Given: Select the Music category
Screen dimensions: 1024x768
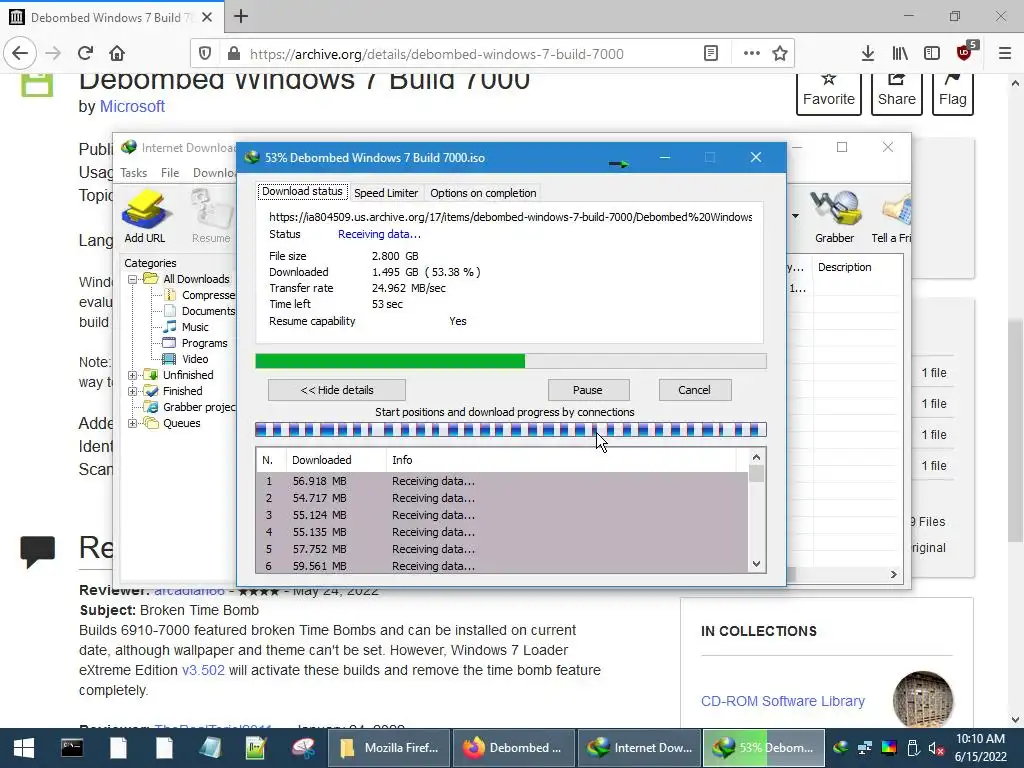Looking at the screenshot, I should [195, 327].
